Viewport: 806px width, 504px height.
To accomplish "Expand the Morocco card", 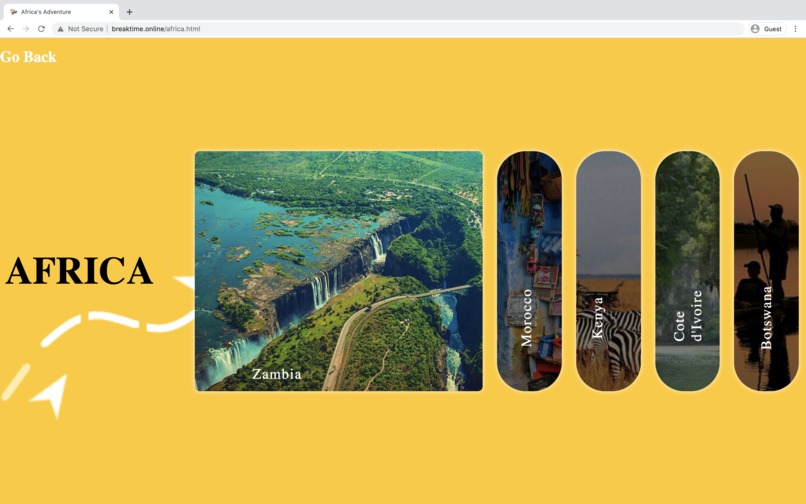I will pos(529,271).
